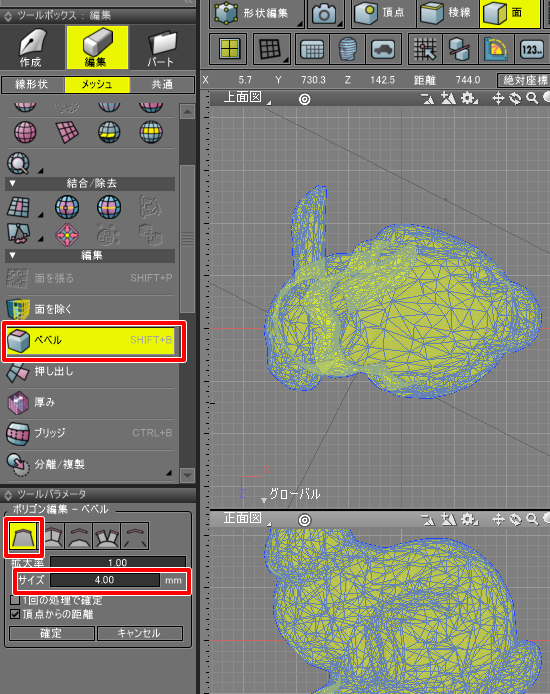Screen dimensions: 550x694
Task: Select 厚み thickness tool
Action: [x=90, y=402]
